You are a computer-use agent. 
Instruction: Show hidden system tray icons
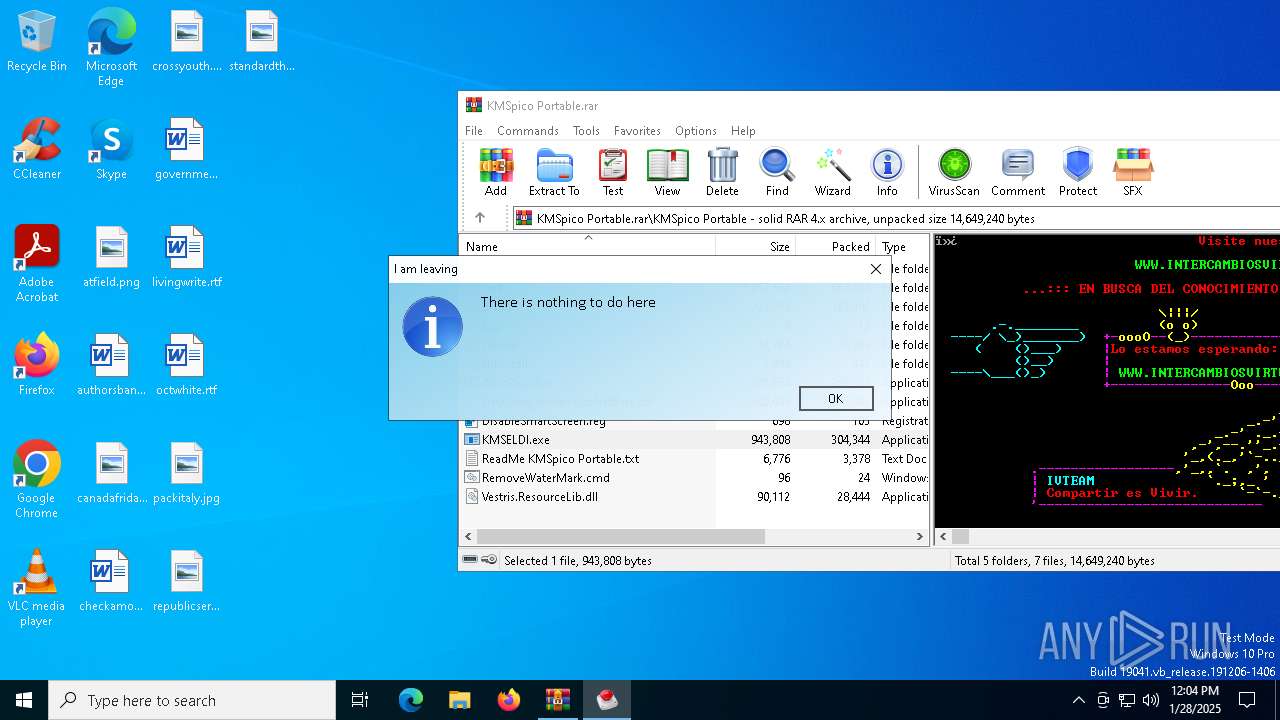(x=1078, y=700)
